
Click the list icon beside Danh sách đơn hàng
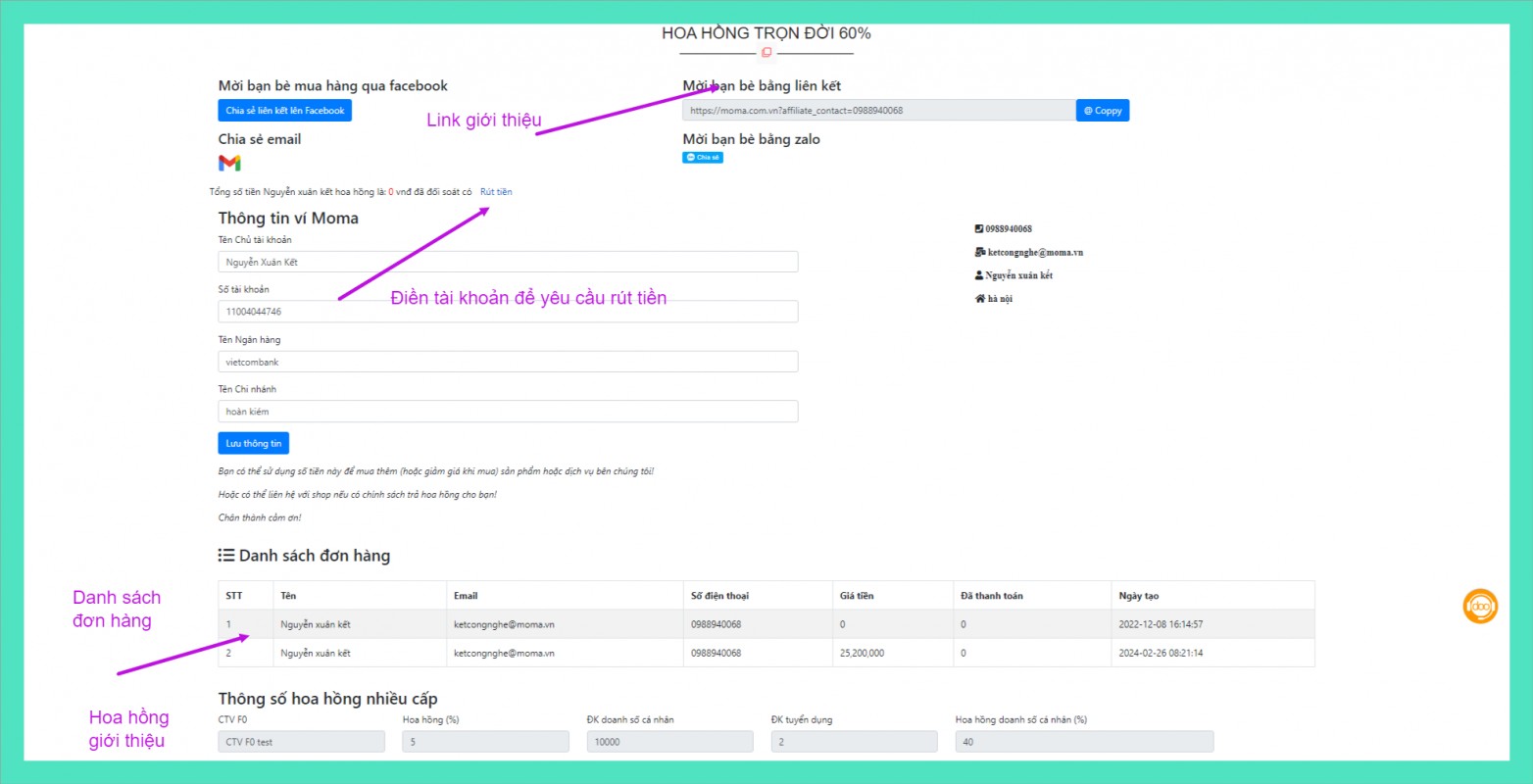tap(226, 556)
